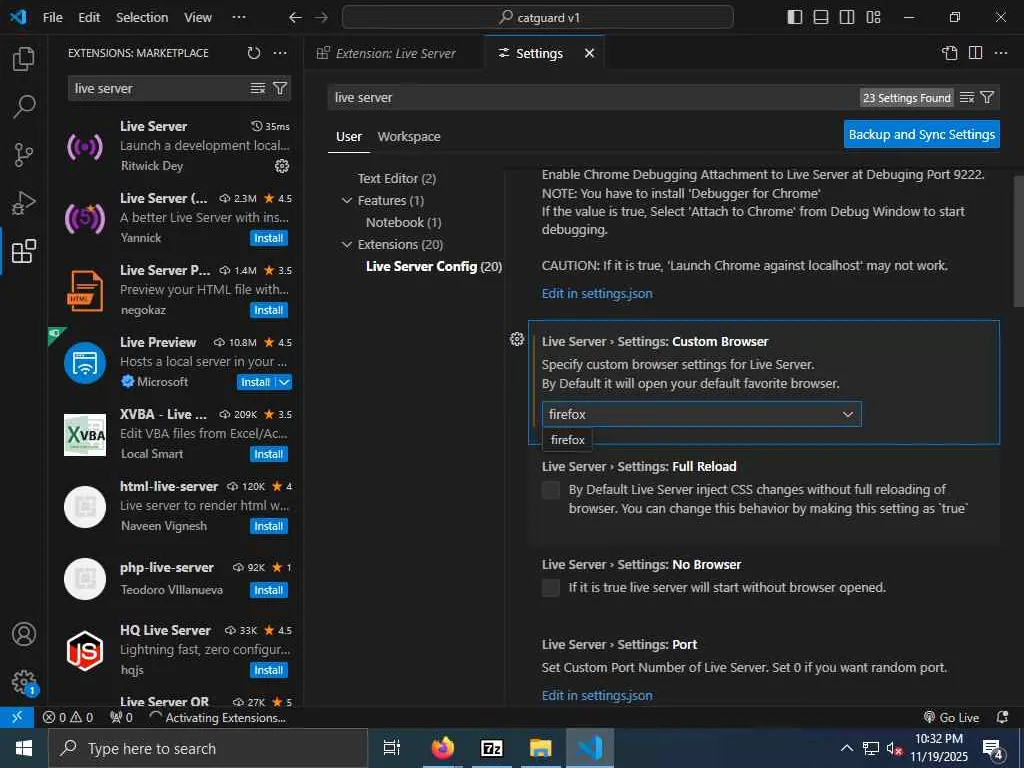Screen dimensions: 1024x768
Task: Collapse the Features settings tree node
Action: click(347, 200)
